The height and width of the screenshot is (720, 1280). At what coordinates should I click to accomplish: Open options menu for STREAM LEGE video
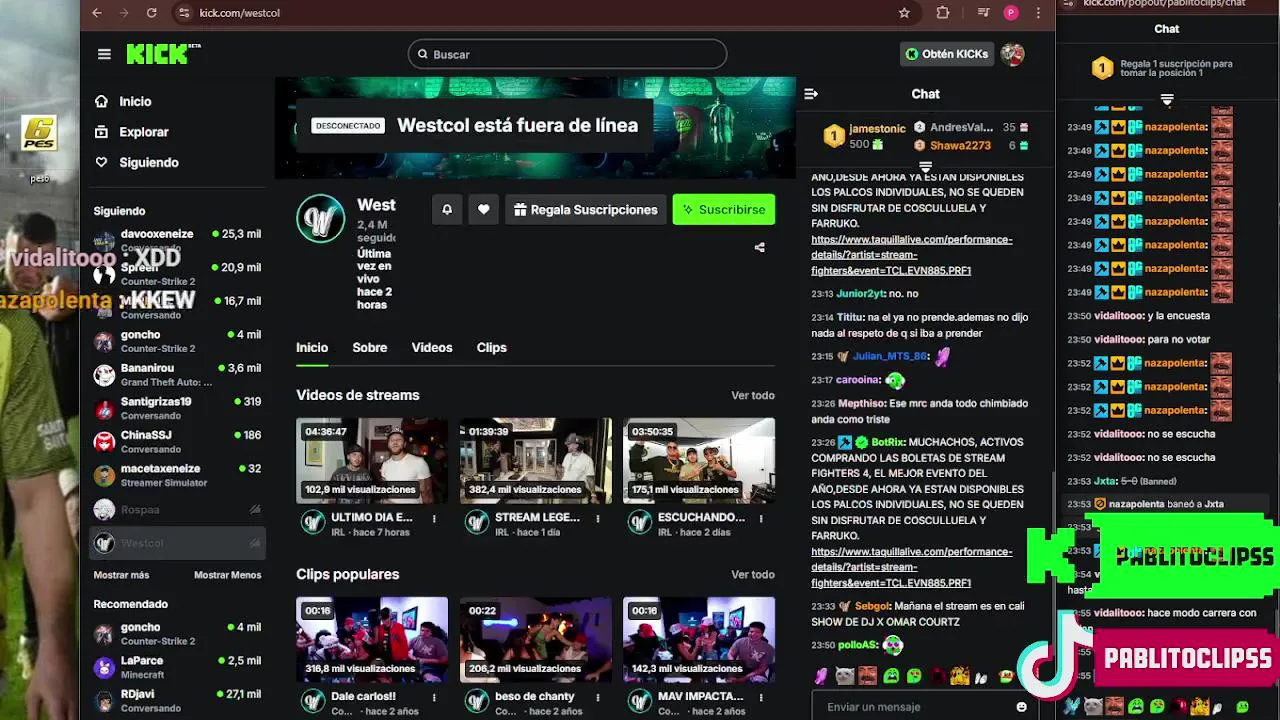tap(598, 518)
